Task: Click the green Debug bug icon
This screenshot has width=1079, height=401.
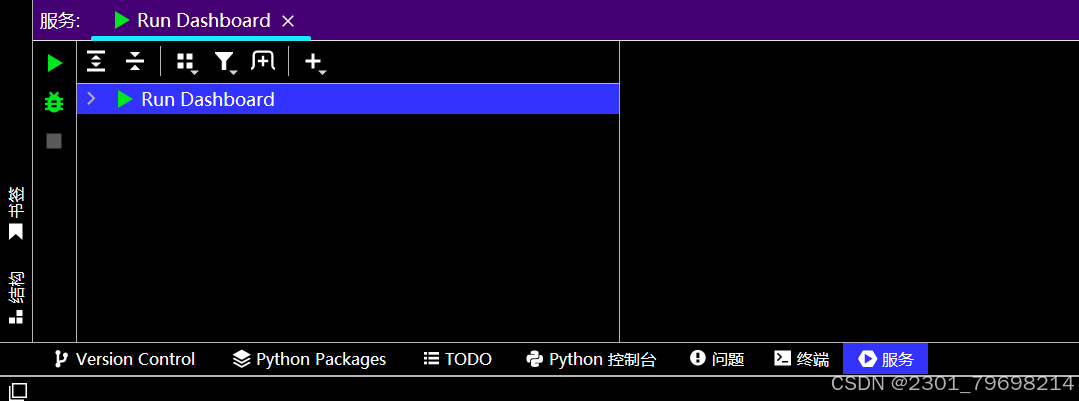Action: pos(54,102)
